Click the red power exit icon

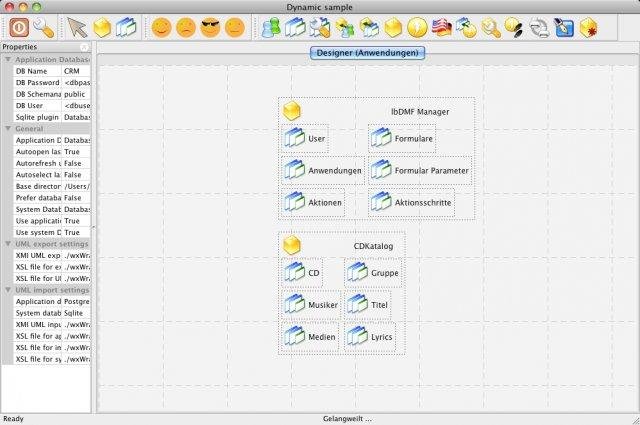point(19,28)
